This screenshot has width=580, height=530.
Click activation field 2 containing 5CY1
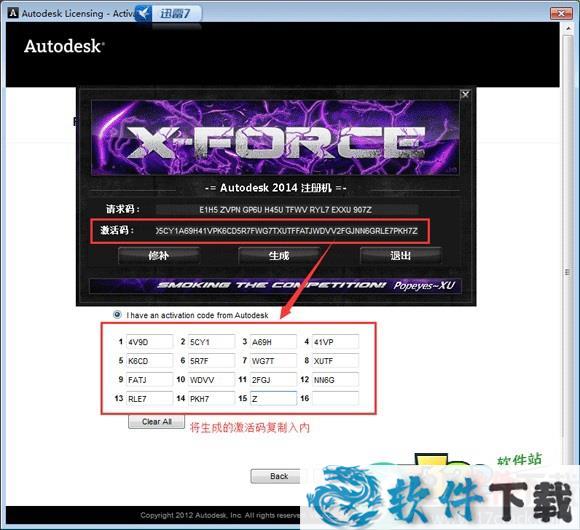(x=211, y=342)
